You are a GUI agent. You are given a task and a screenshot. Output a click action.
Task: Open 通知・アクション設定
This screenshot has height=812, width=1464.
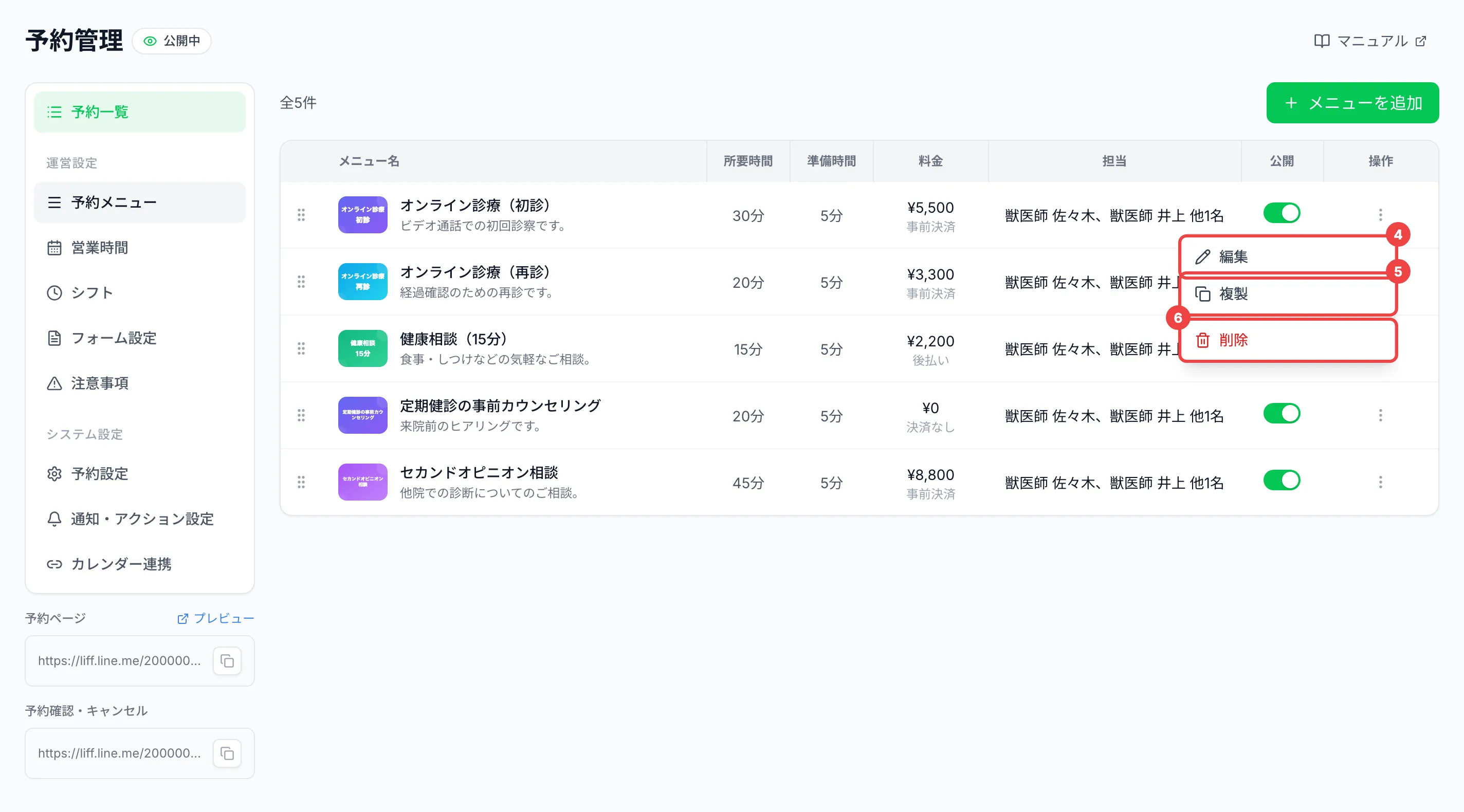pos(139,519)
